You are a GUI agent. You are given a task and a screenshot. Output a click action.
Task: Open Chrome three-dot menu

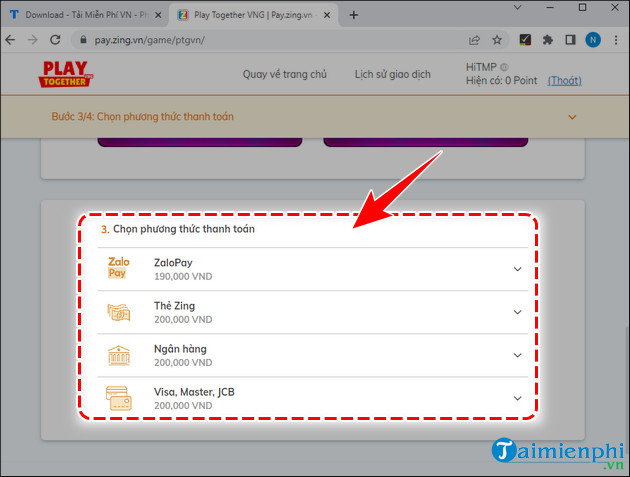click(x=616, y=40)
